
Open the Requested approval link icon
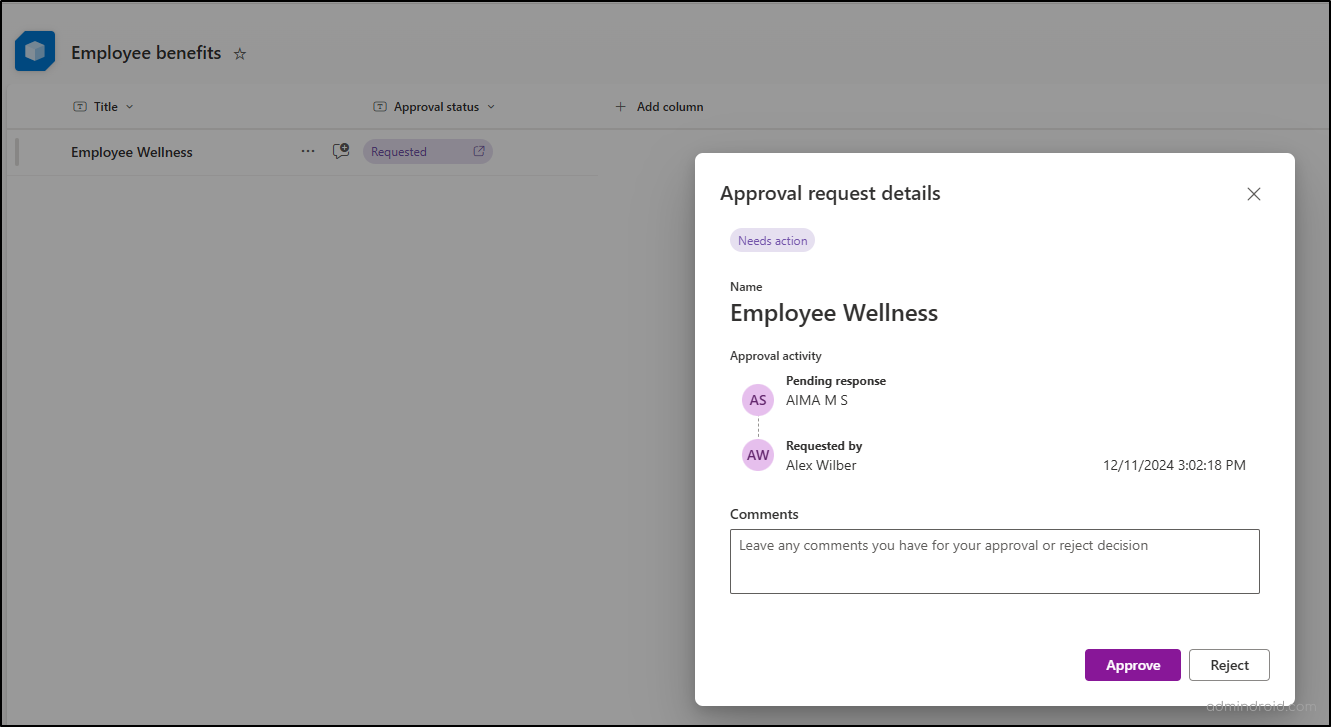479,151
